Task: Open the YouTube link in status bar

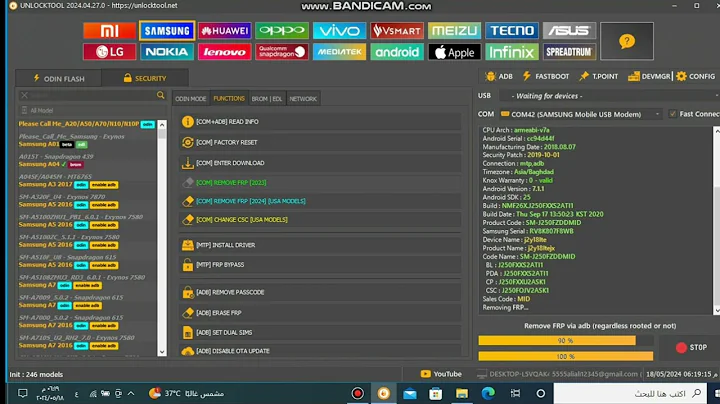Action: pos(441,374)
